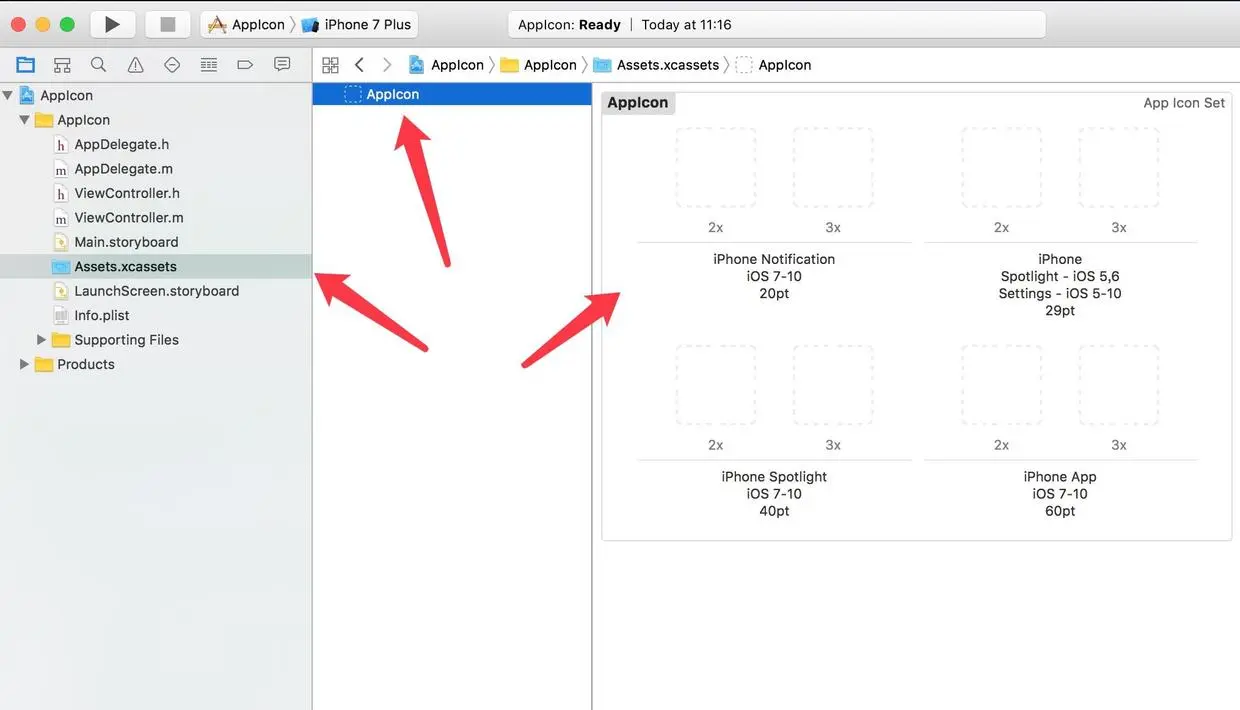Open LaunchScreen.storyboard
The height and width of the screenshot is (710, 1240).
click(x=156, y=291)
